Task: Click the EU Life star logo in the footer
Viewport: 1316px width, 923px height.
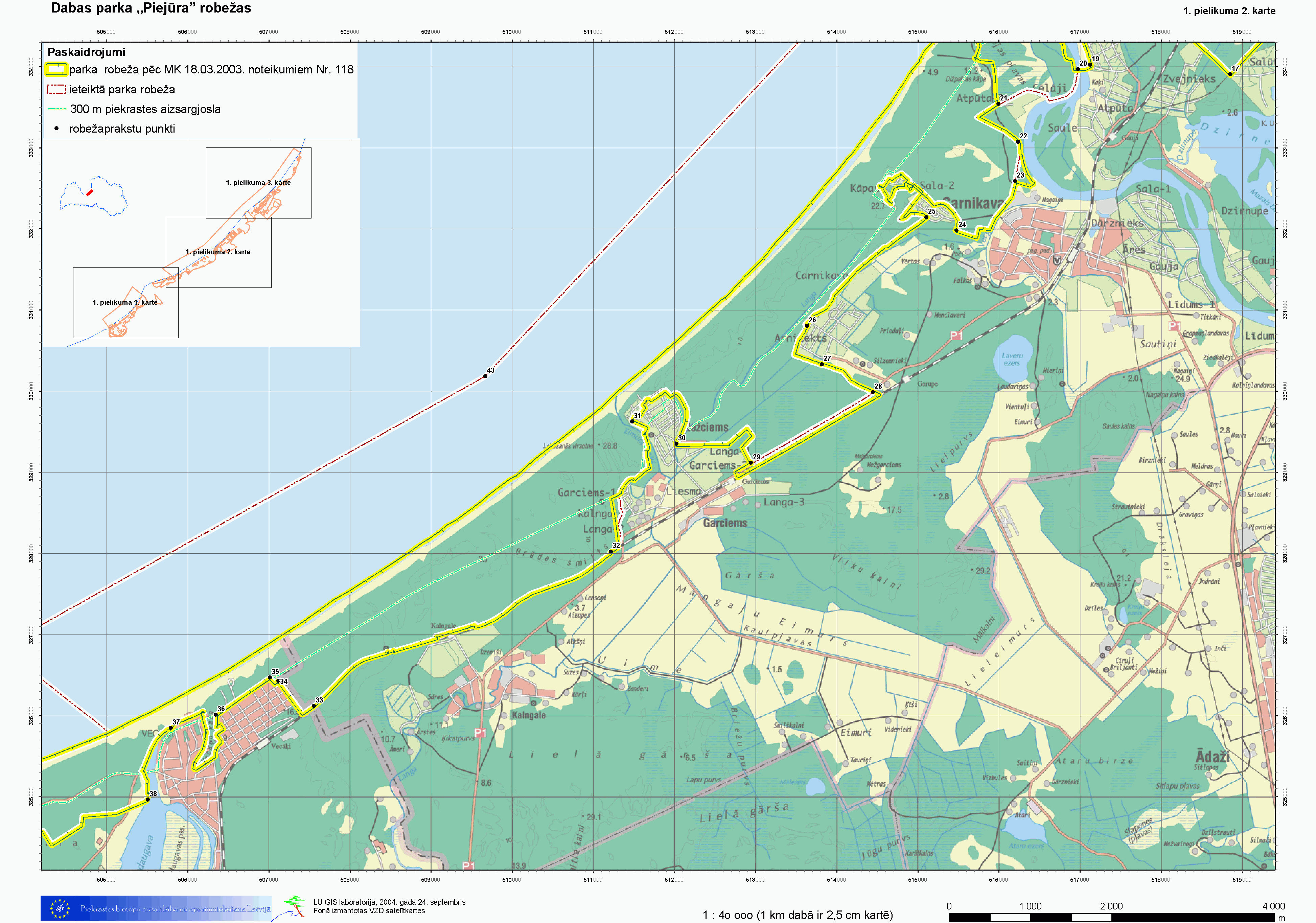Action: 60,908
